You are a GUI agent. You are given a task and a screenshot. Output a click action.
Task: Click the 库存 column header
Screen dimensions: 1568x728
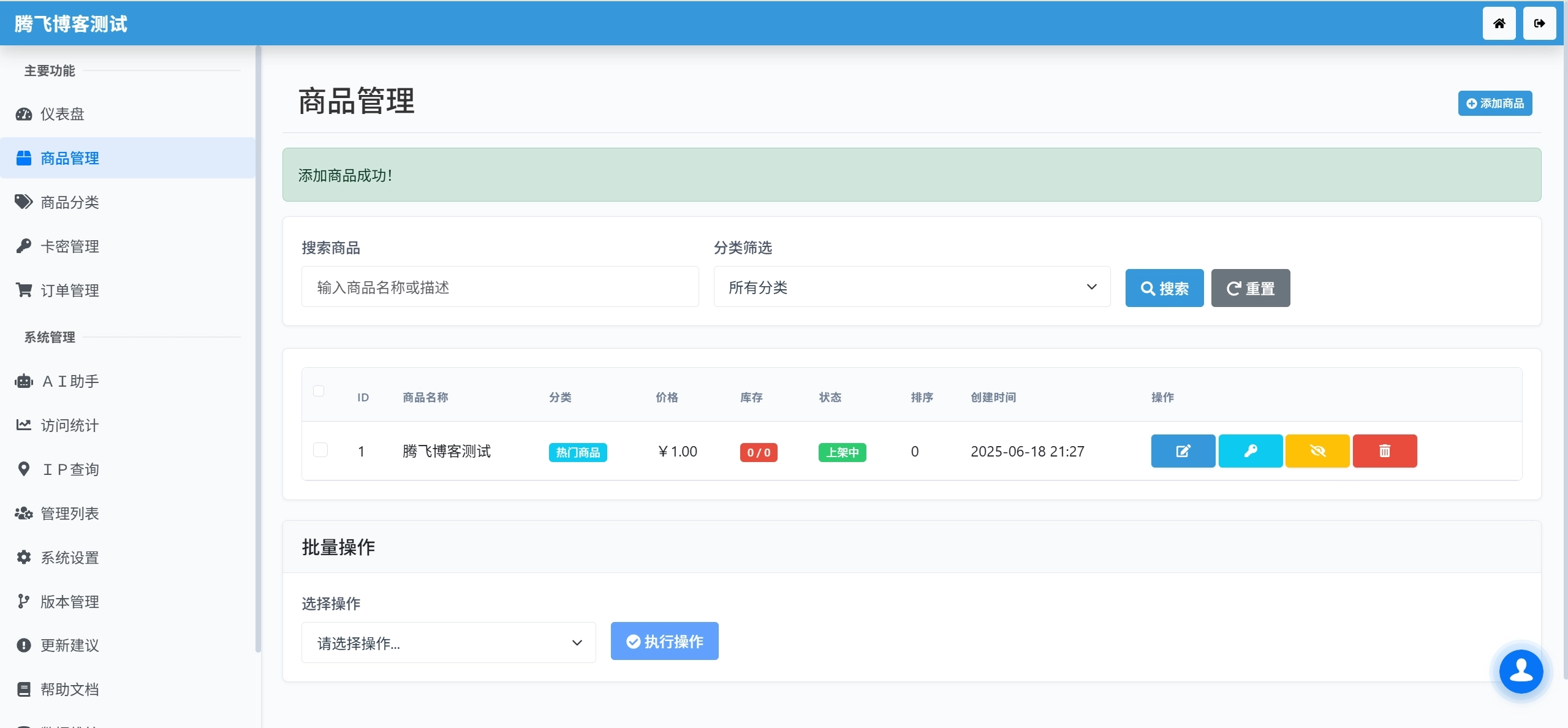[x=751, y=397]
